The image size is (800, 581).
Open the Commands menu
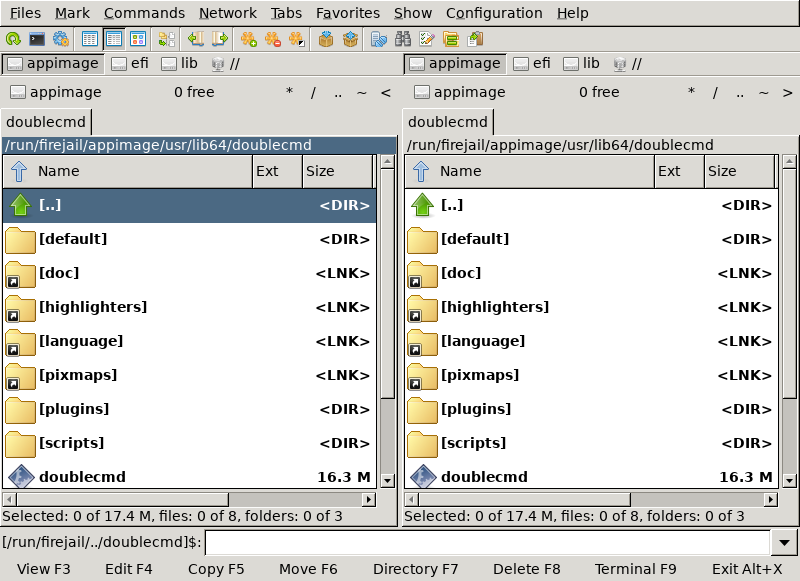point(144,13)
